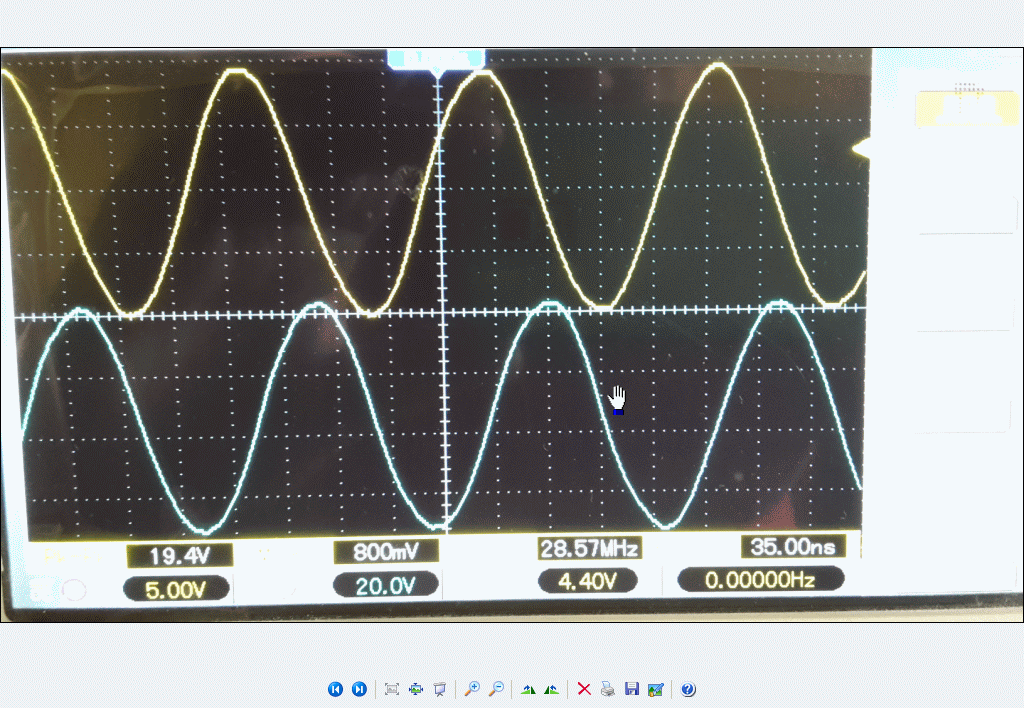The width and height of the screenshot is (1024, 708).
Task: Click the floppy disk save icon
Action: [x=631, y=689]
